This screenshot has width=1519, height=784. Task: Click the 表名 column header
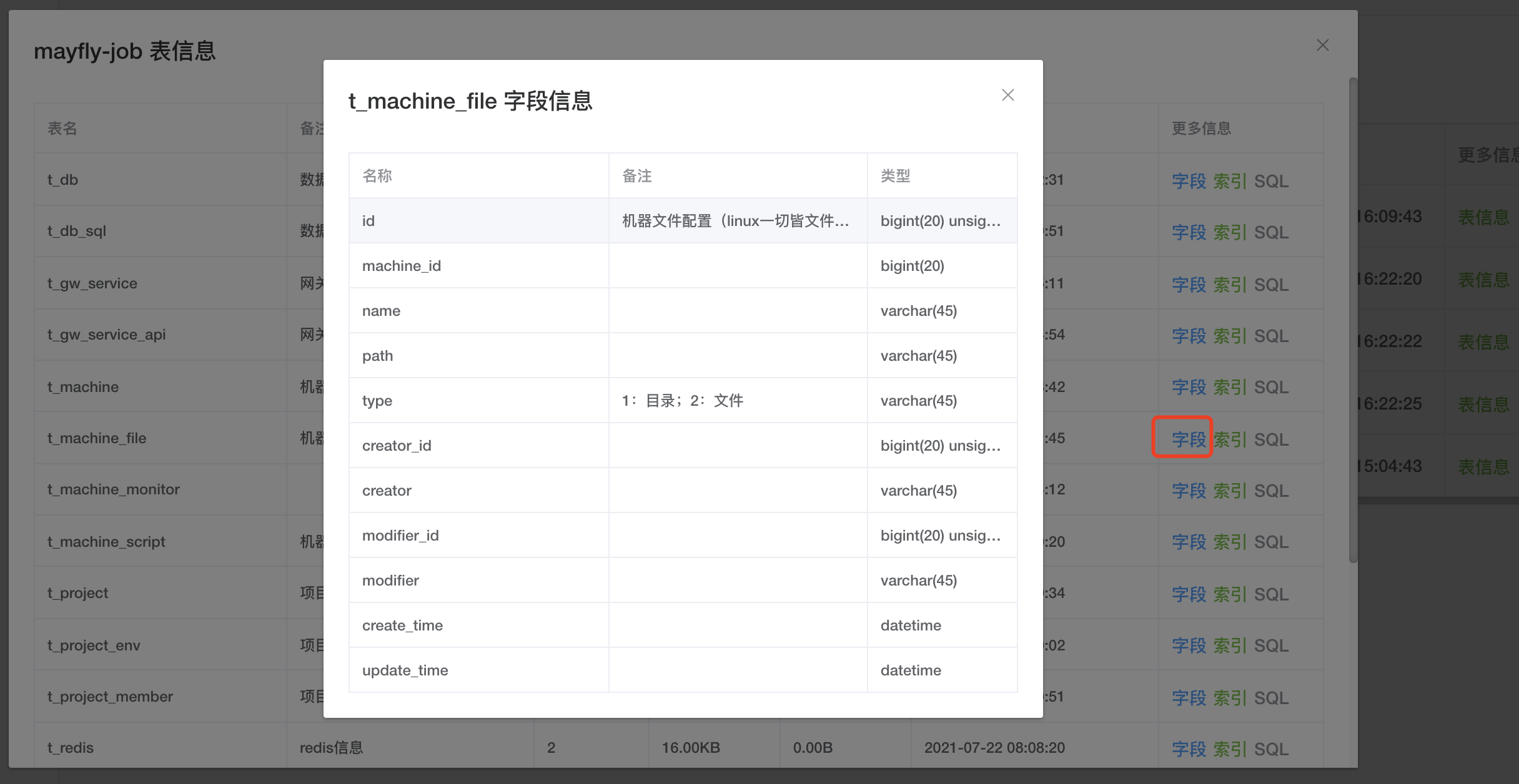[x=62, y=129]
